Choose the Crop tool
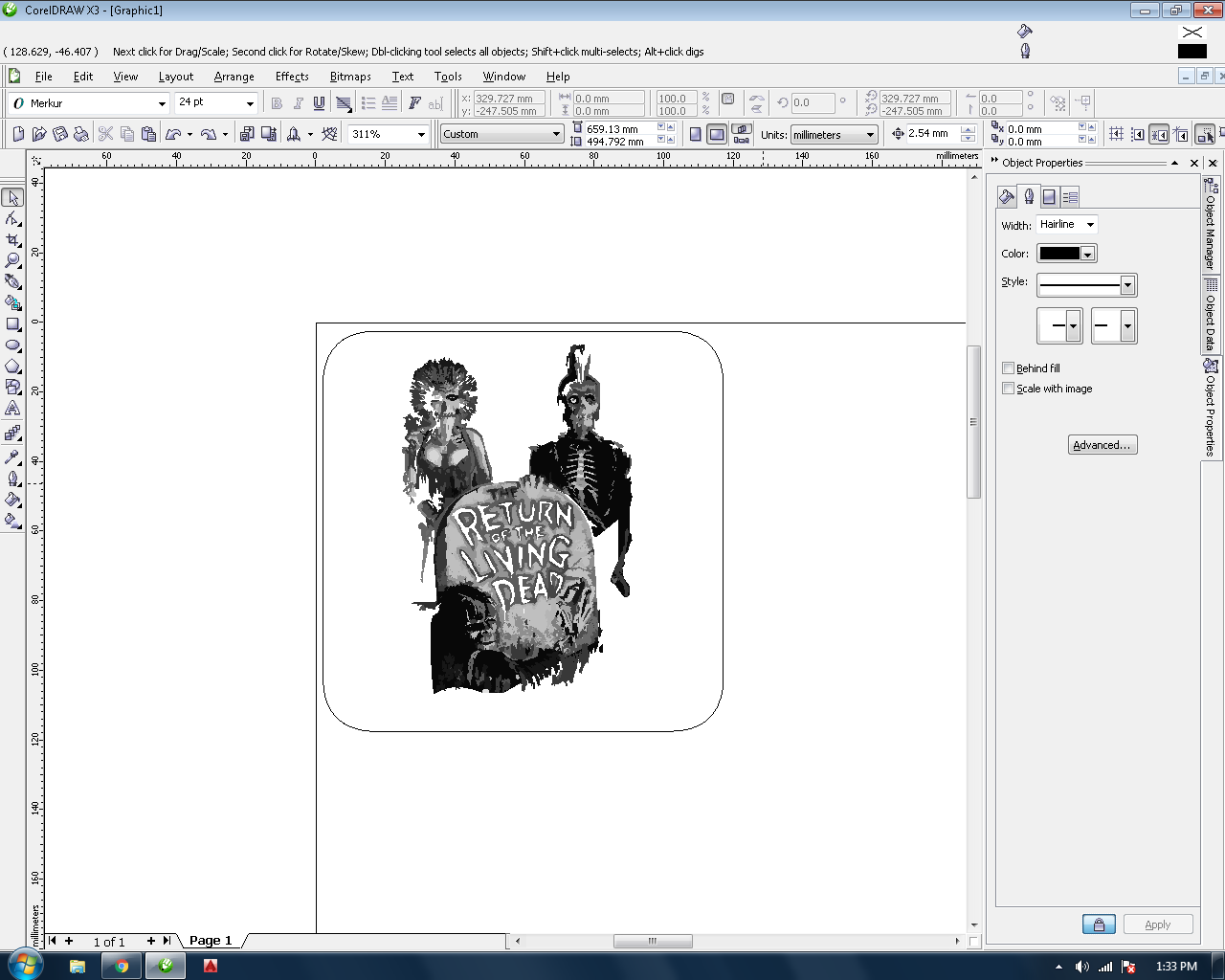1225x980 pixels. (x=12, y=240)
